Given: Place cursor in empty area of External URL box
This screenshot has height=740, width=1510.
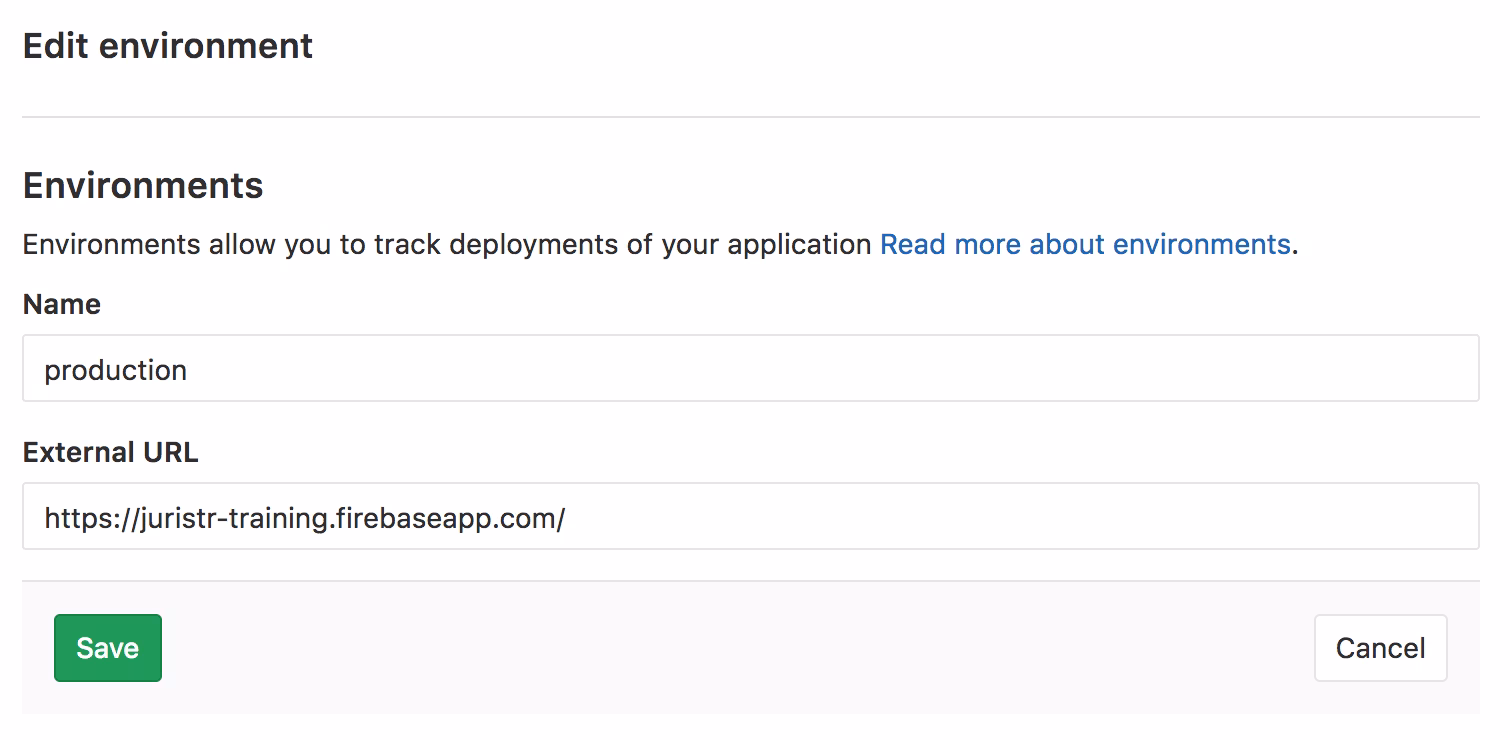Looking at the screenshot, I should point(1000,517).
